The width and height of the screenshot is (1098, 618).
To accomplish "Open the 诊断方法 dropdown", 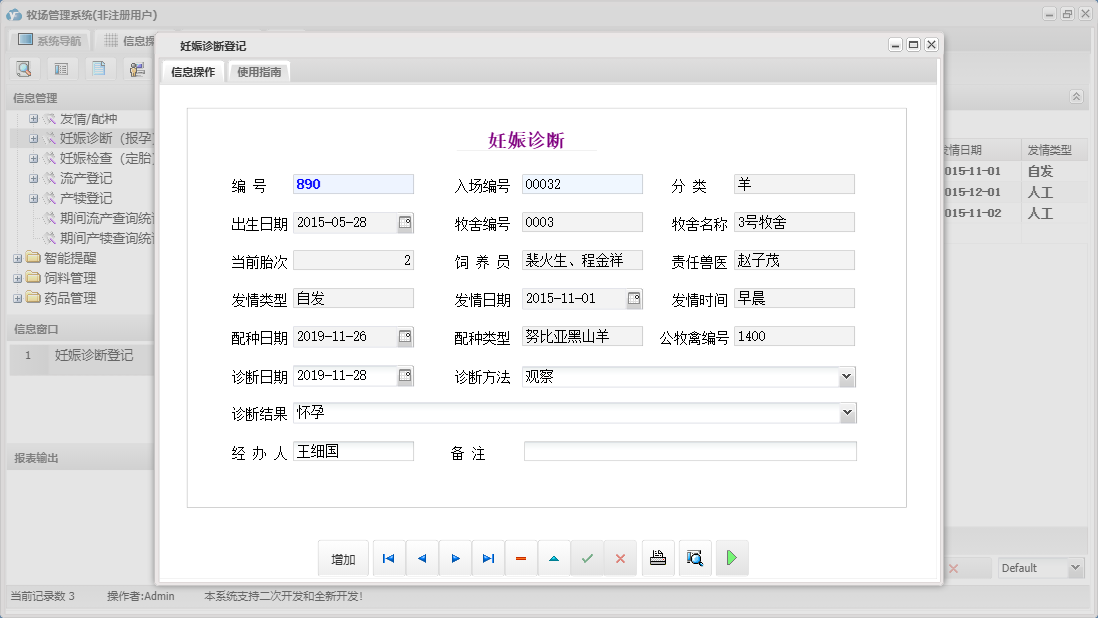I will point(847,377).
